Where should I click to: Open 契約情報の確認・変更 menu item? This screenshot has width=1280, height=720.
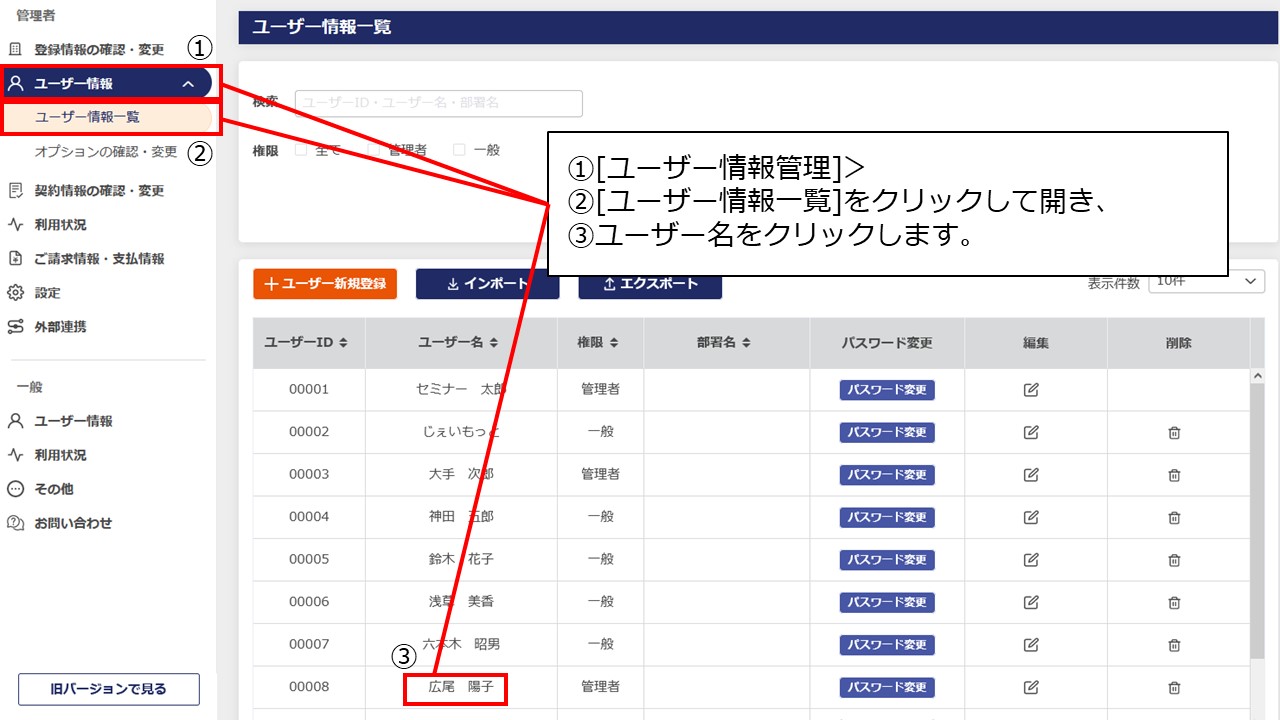click(98, 191)
